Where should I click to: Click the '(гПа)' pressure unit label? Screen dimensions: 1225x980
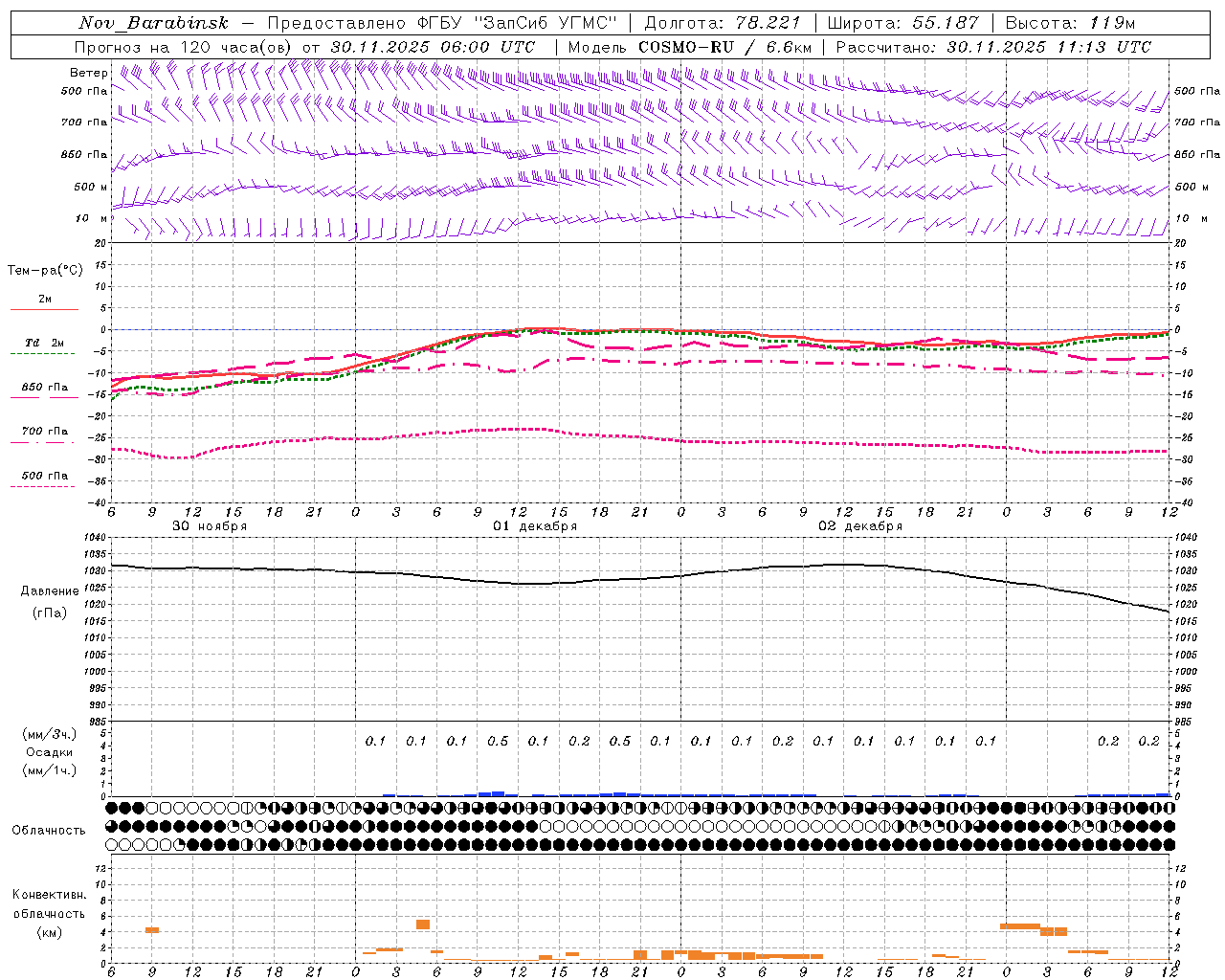click(x=50, y=613)
